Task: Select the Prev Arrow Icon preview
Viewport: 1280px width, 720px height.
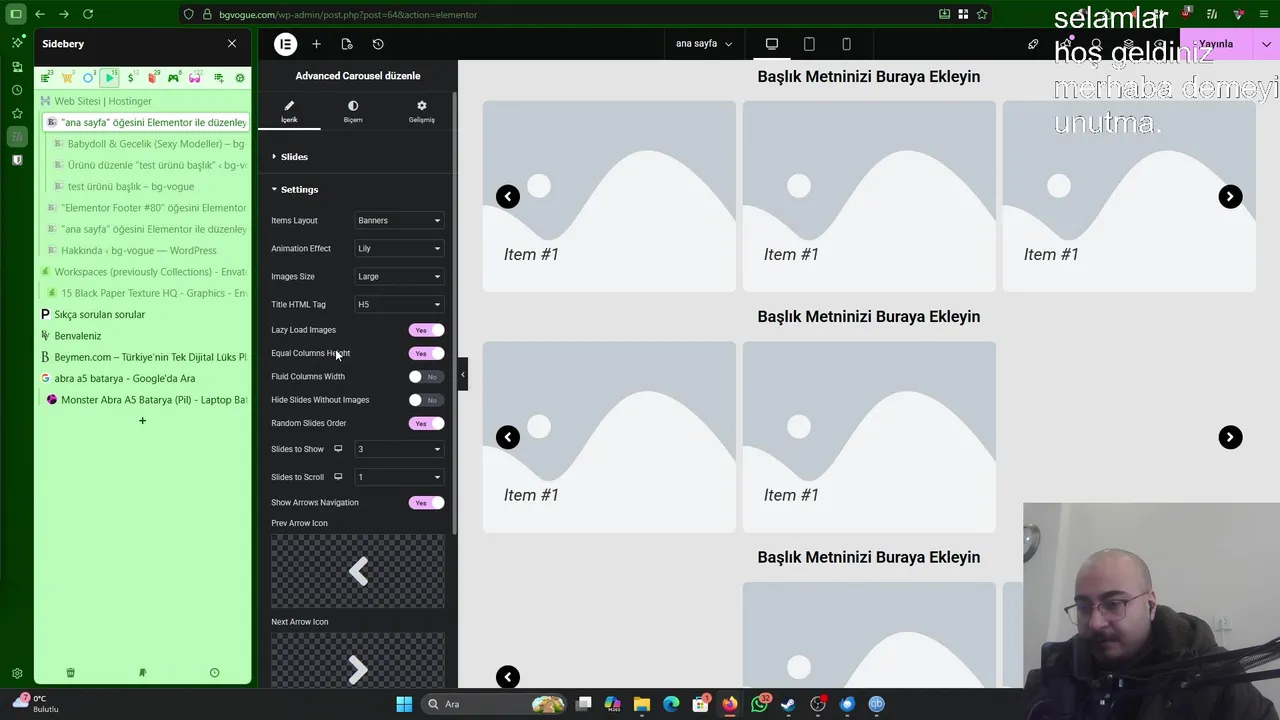Action: click(x=358, y=571)
